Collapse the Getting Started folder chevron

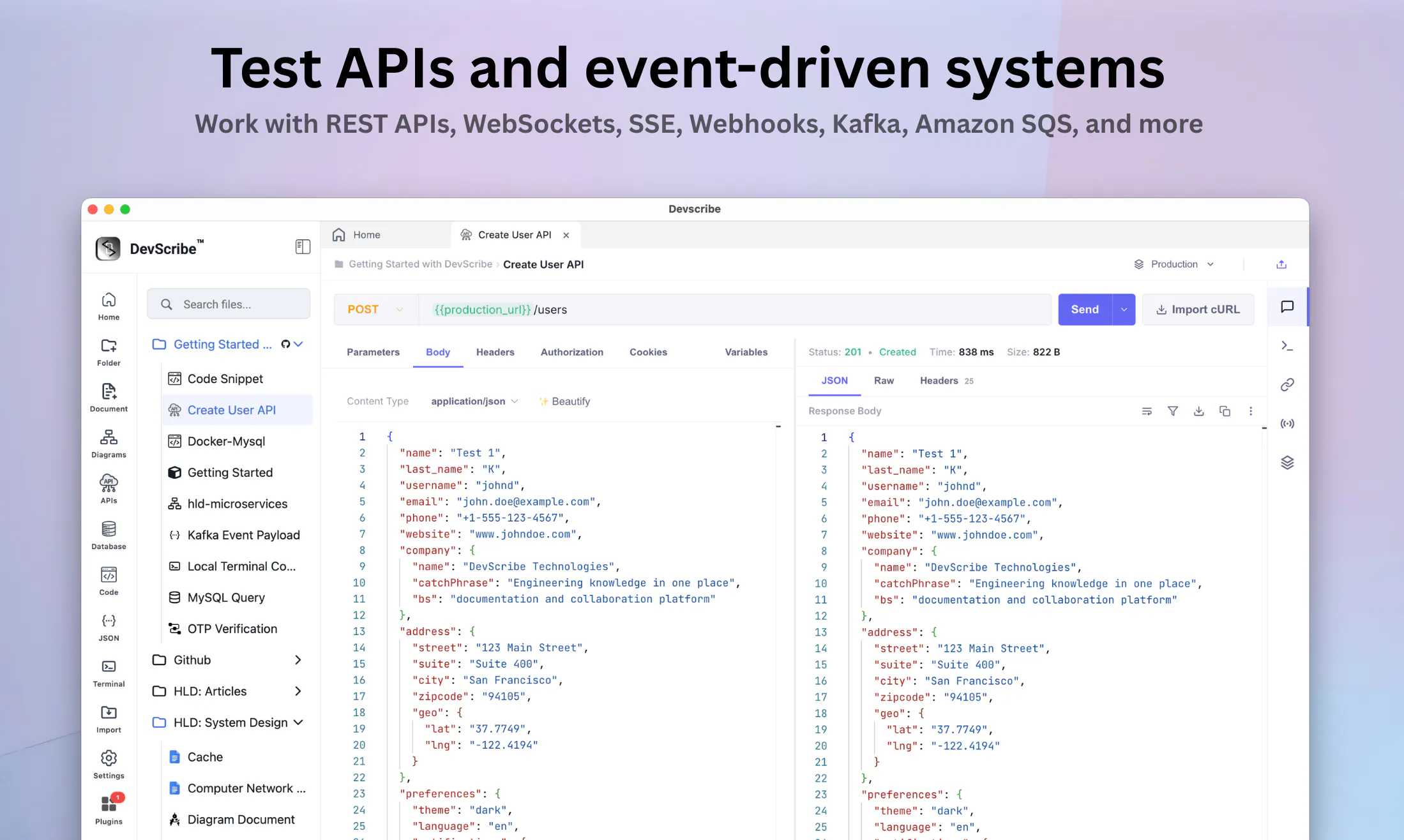tap(298, 345)
